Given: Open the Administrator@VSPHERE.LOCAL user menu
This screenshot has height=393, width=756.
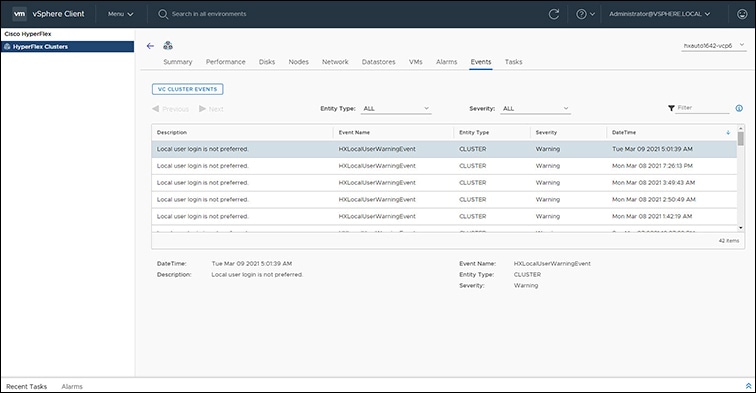Looking at the screenshot, I should [660, 14].
